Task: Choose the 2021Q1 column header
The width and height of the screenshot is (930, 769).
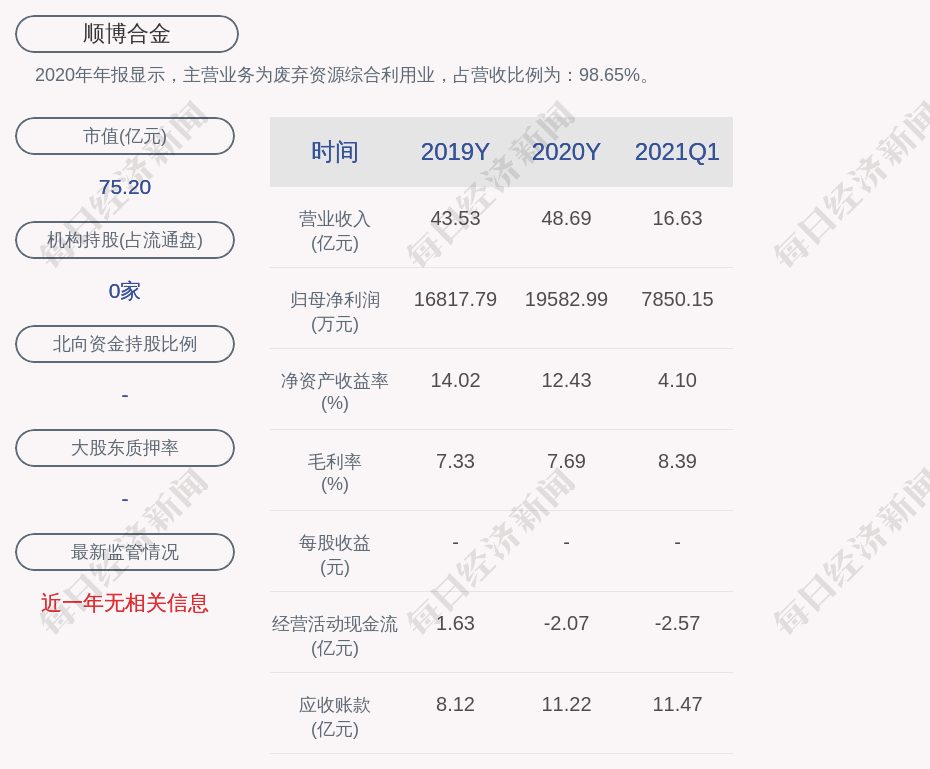Action: click(x=677, y=152)
